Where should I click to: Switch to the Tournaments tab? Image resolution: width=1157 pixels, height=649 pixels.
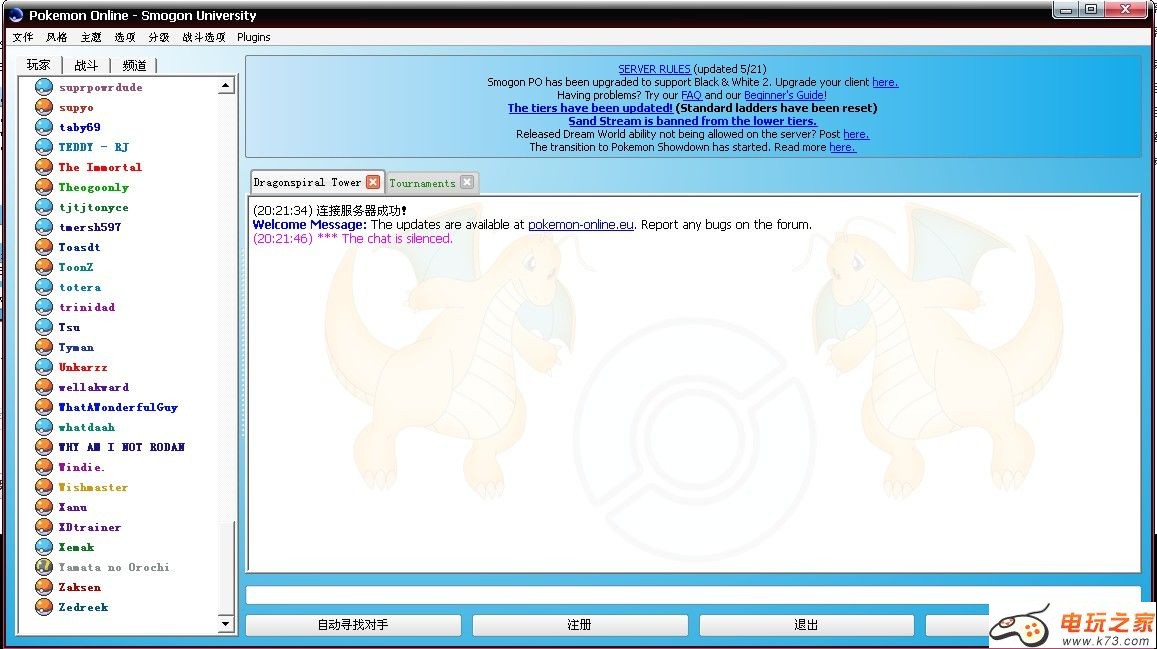click(x=421, y=183)
